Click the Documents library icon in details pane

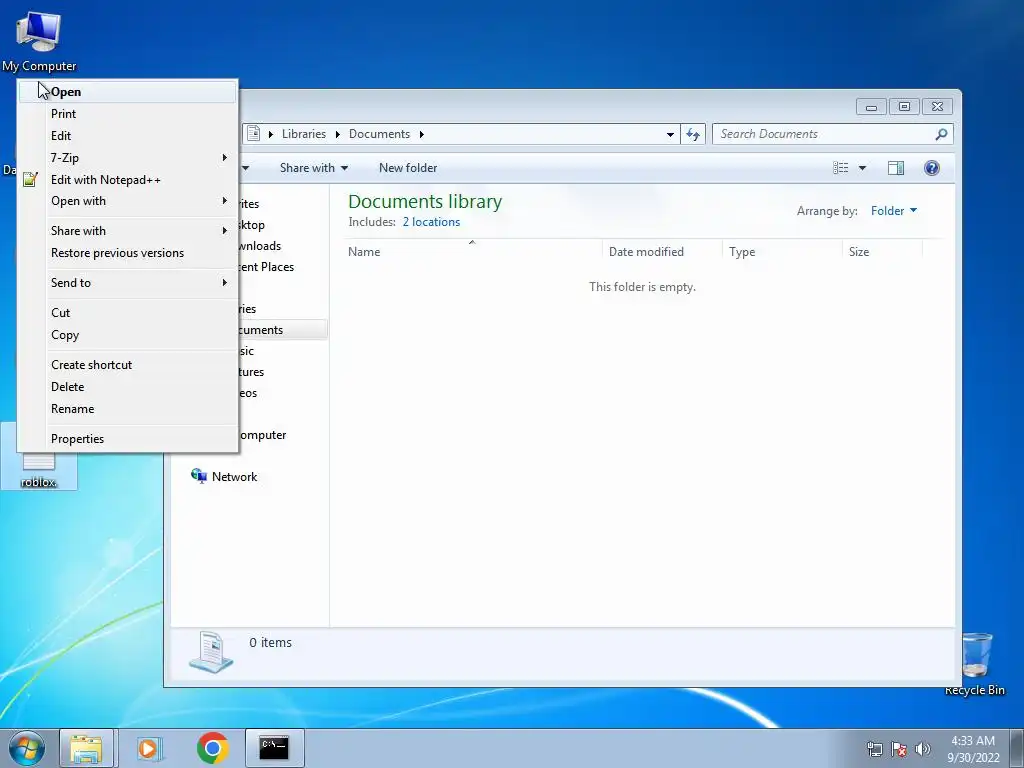click(x=211, y=652)
